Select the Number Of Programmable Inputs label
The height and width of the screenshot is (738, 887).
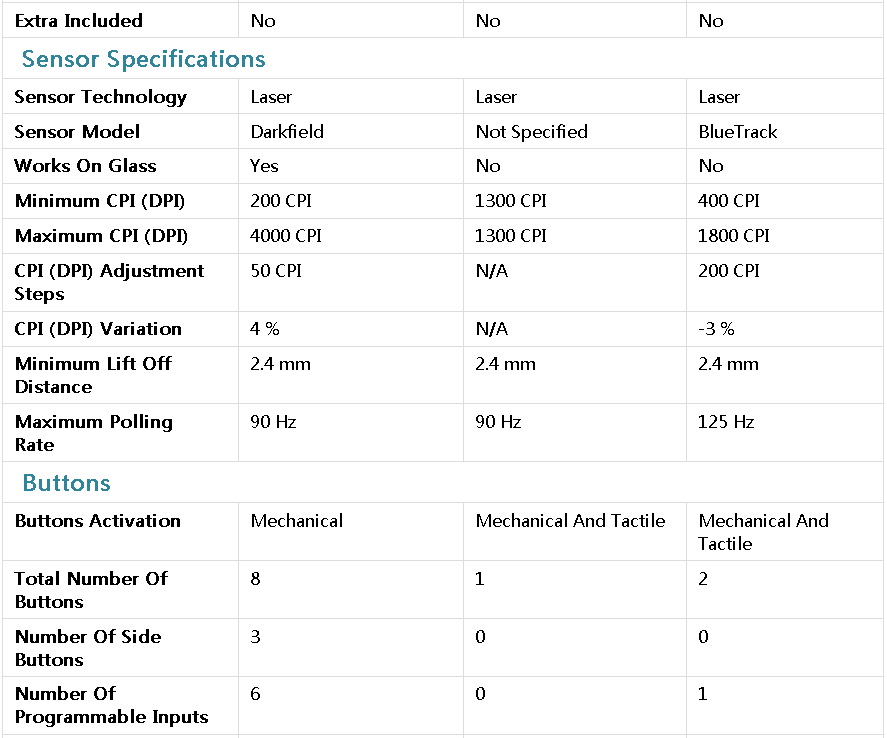111,705
